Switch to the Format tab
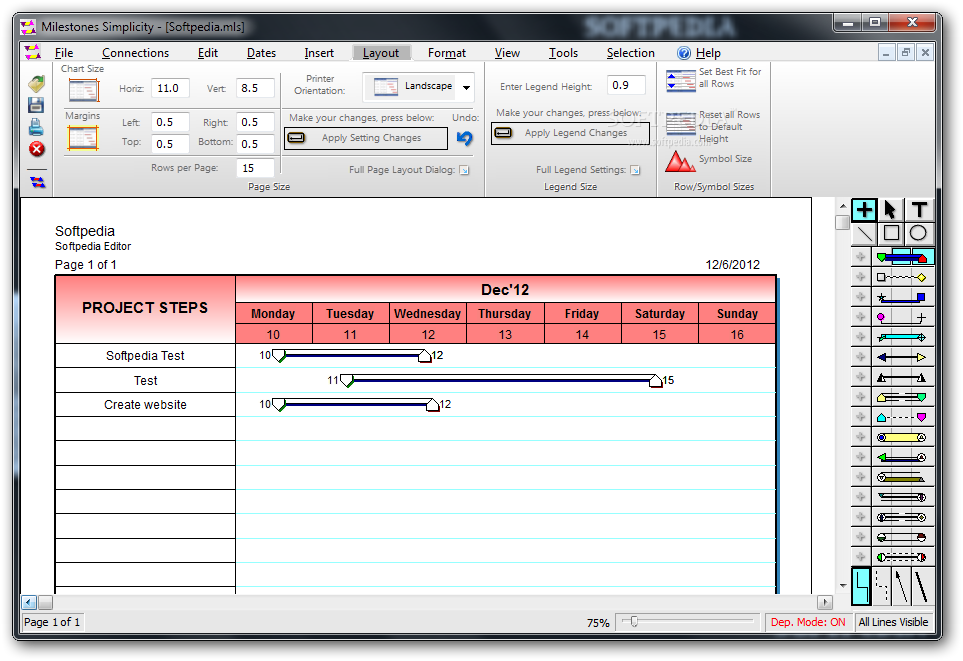 point(446,53)
